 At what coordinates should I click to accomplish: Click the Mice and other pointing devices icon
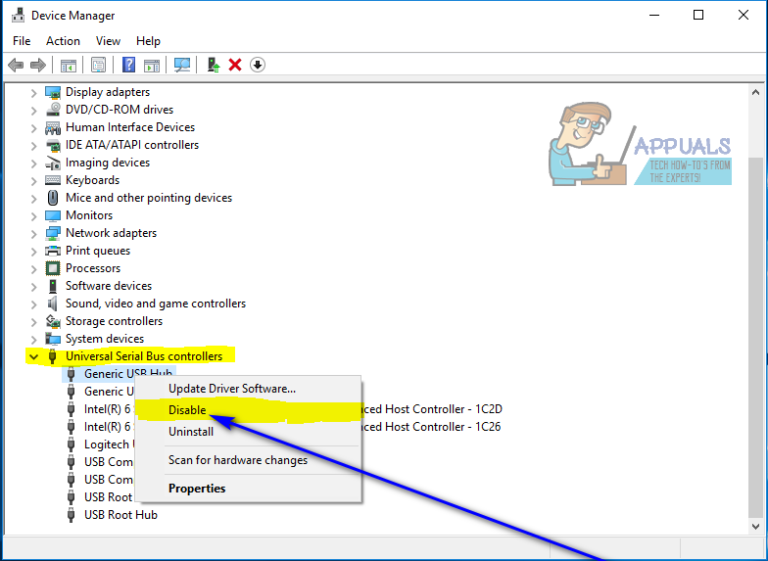coord(53,198)
